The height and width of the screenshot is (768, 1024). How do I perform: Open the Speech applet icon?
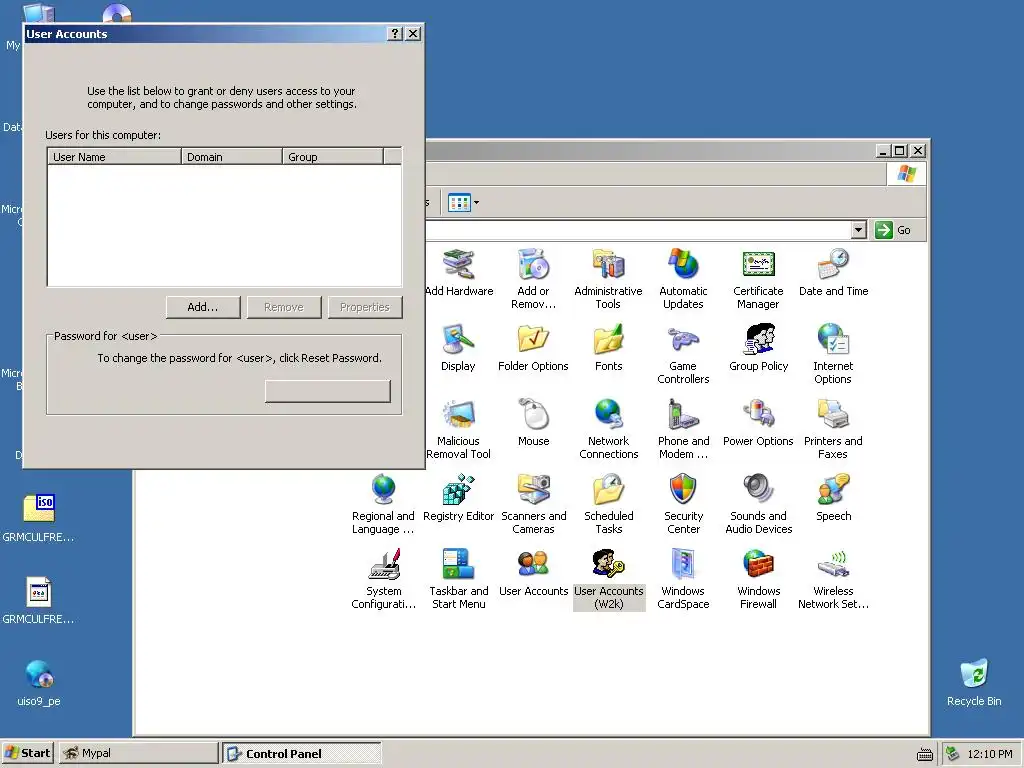tap(833, 490)
